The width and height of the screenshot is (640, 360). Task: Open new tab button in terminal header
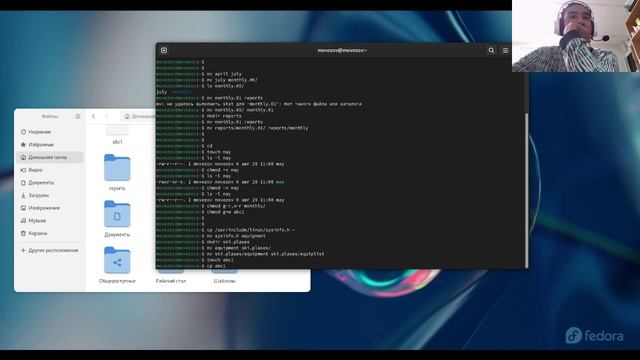pyautogui.click(x=164, y=50)
